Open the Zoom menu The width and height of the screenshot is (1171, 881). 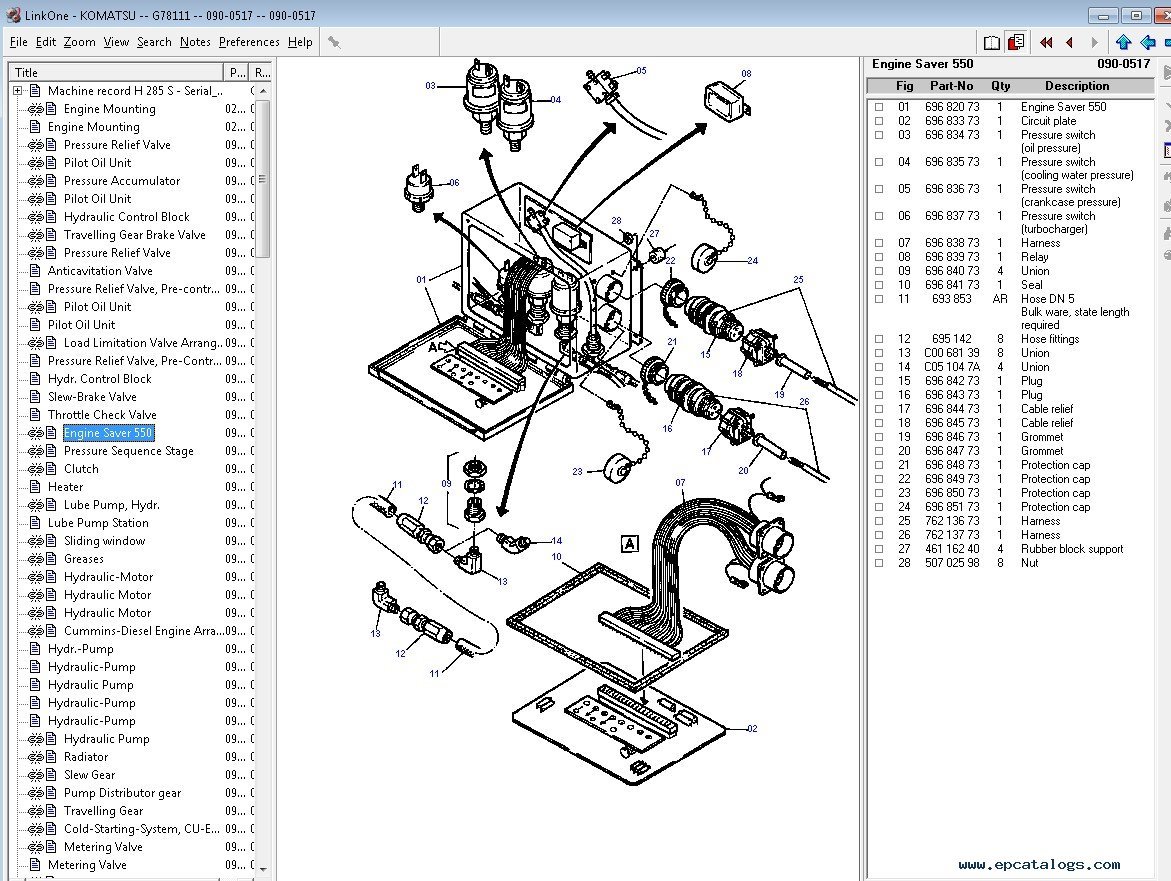pos(79,42)
